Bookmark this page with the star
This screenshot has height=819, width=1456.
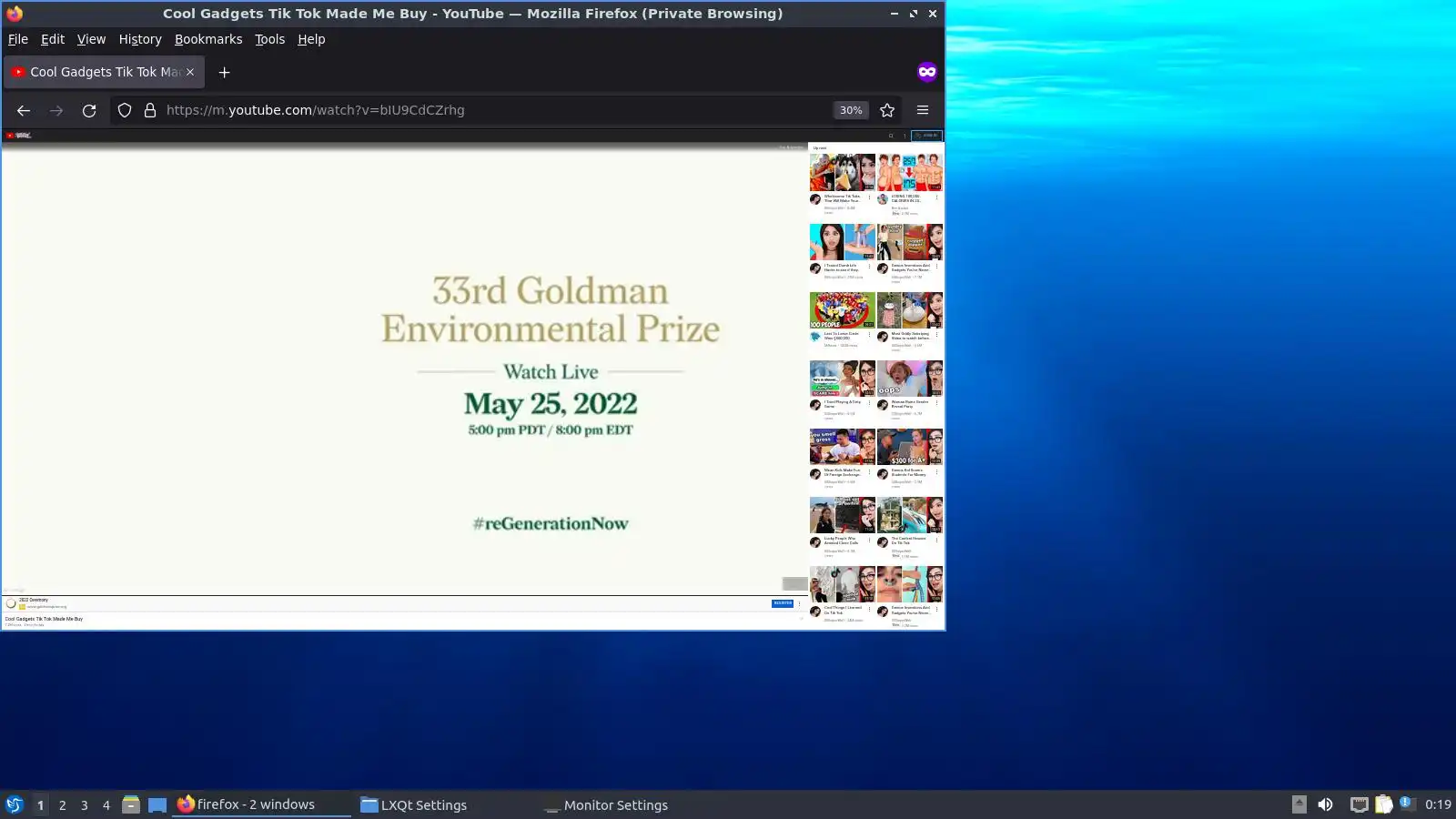point(887,110)
